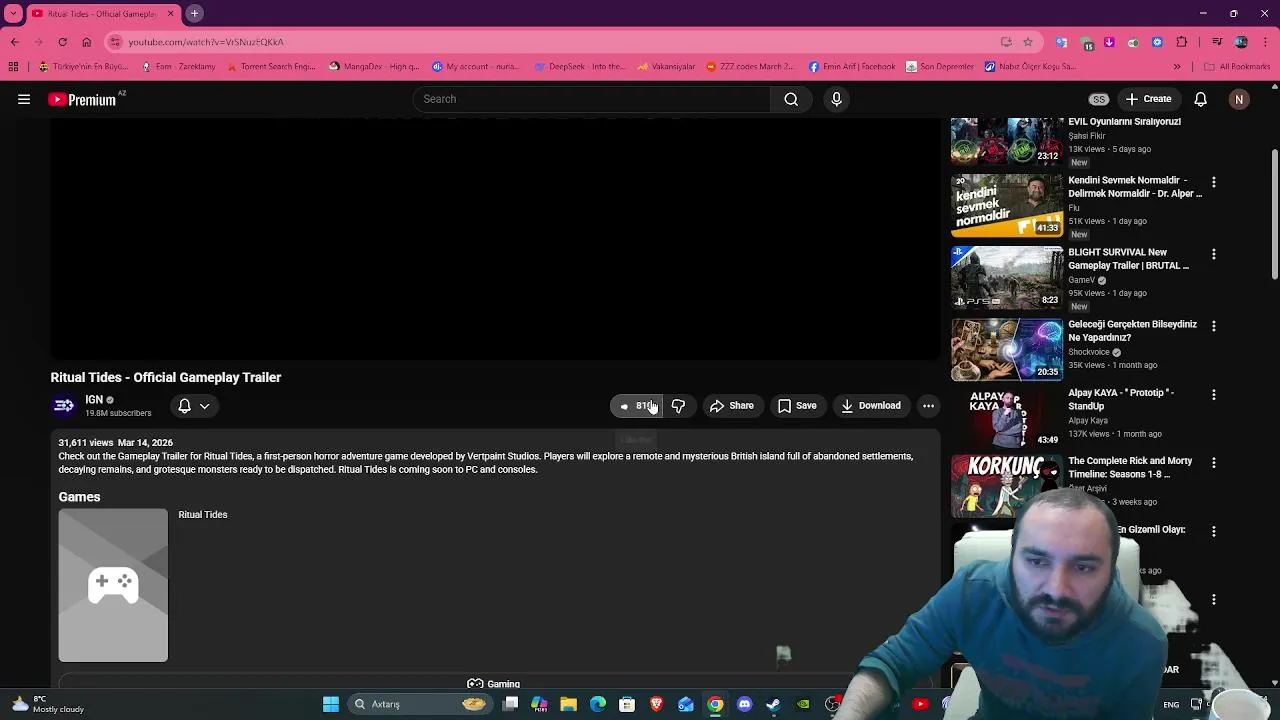Go to YouTube Premium home logo

pyautogui.click(x=82, y=99)
